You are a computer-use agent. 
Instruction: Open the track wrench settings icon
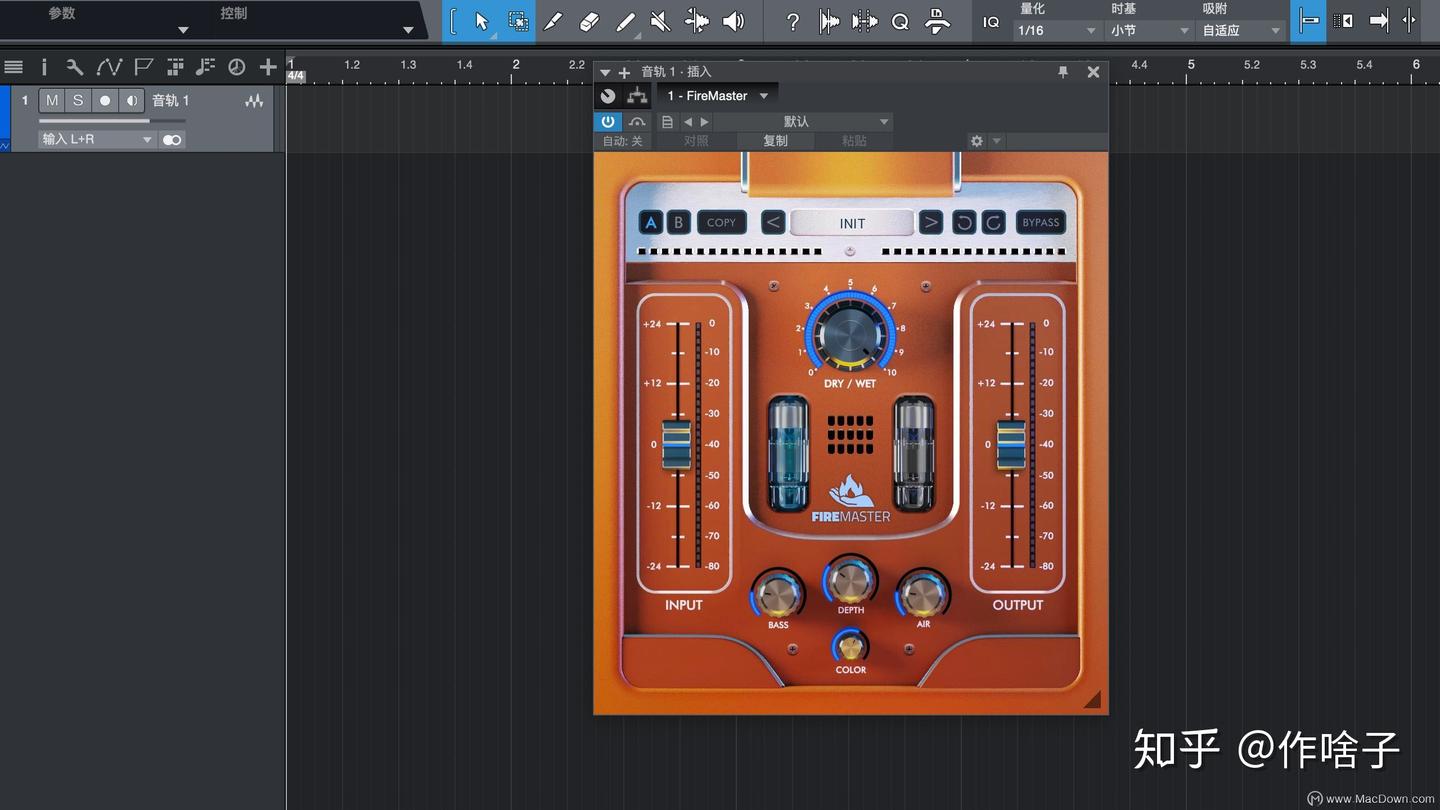(x=74, y=67)
